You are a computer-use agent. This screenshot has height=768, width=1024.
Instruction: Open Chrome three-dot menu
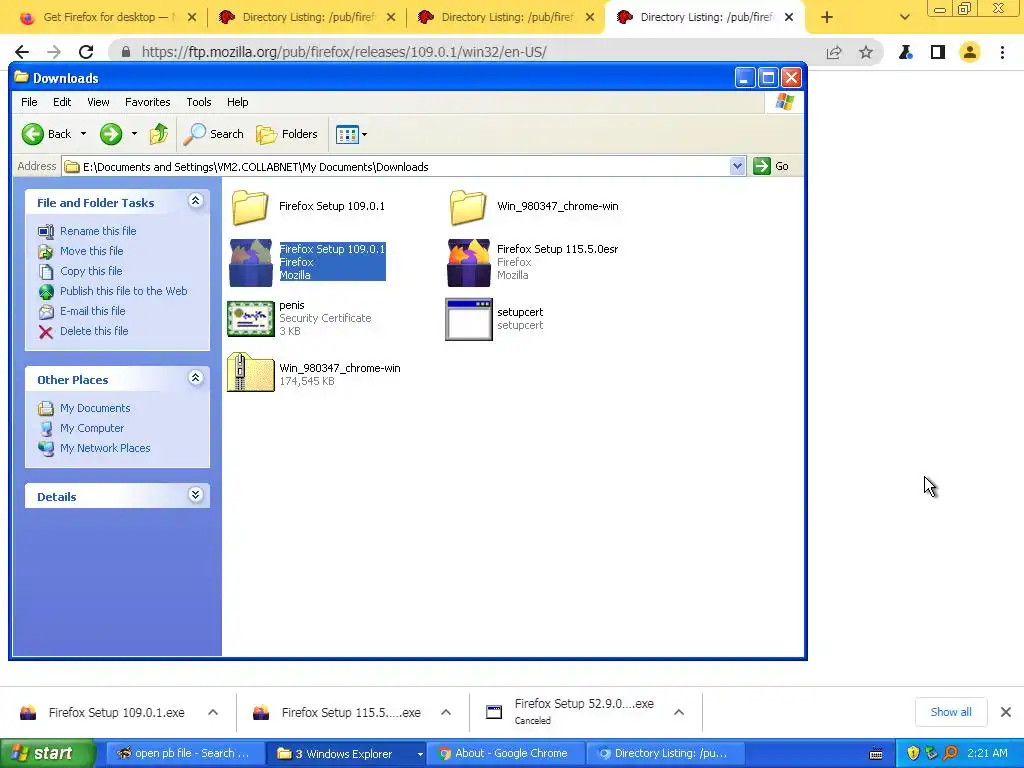[1002, 52]
